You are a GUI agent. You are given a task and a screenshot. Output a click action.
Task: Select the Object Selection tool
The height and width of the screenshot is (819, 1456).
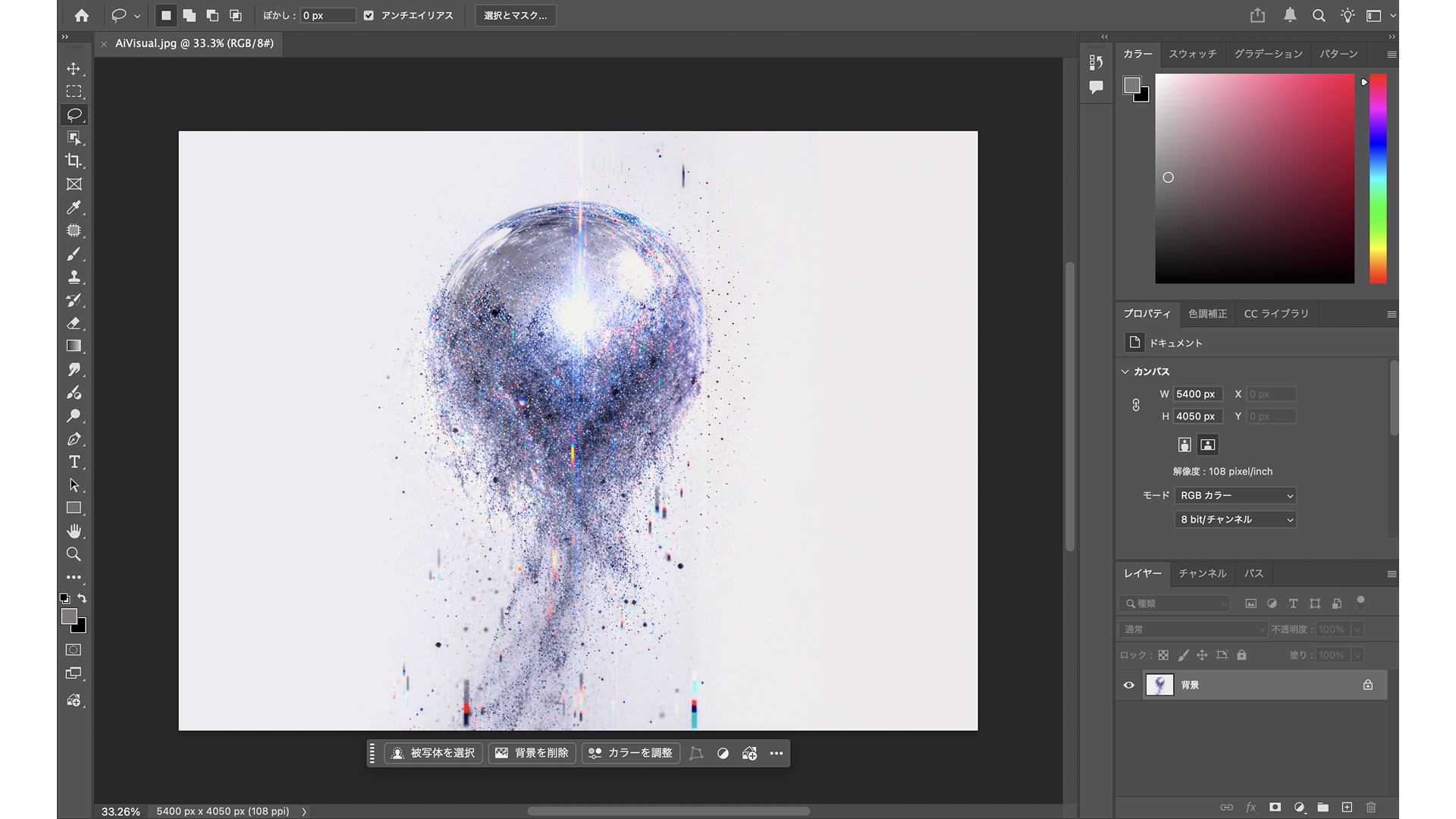(74, 138)
